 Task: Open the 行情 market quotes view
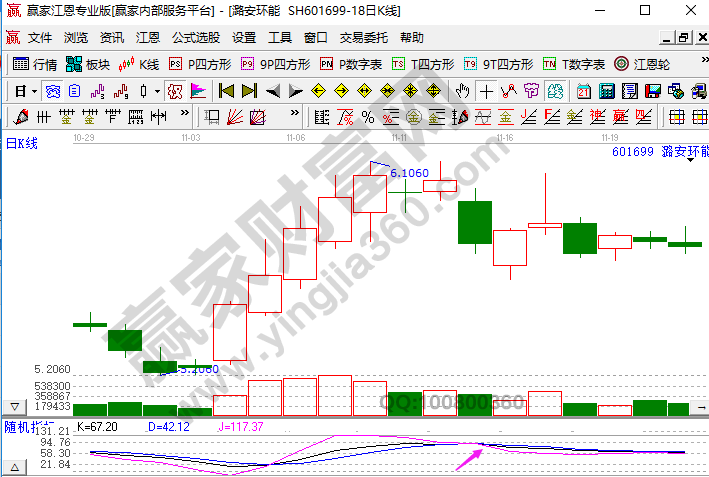(x=34, y=64)
